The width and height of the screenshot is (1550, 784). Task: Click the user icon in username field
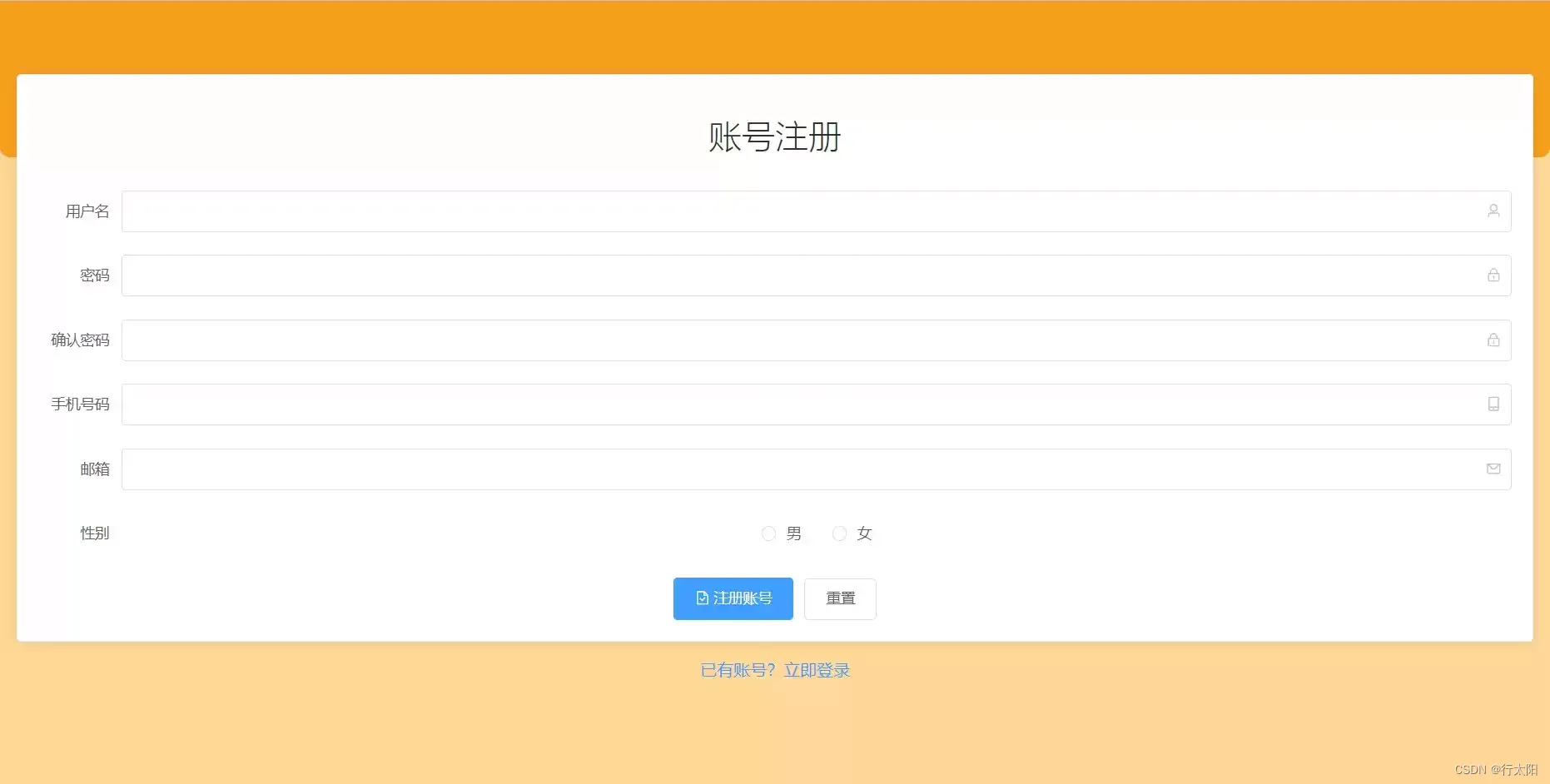1493,211
